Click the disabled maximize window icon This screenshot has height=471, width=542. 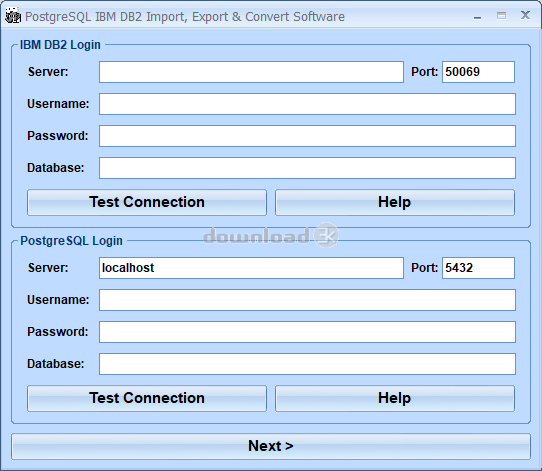[501, 16]
